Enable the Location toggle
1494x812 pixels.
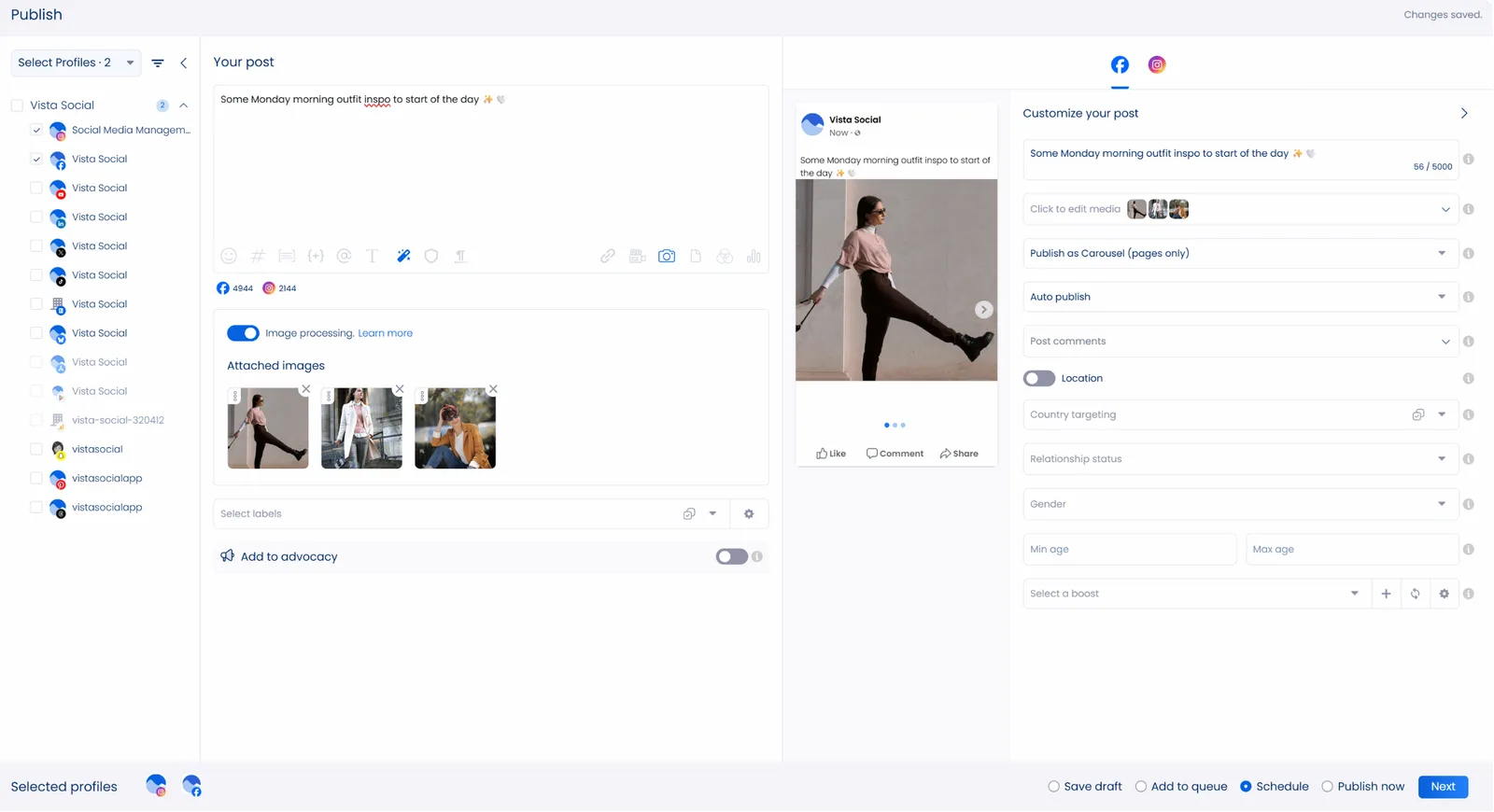(1039, 378)
